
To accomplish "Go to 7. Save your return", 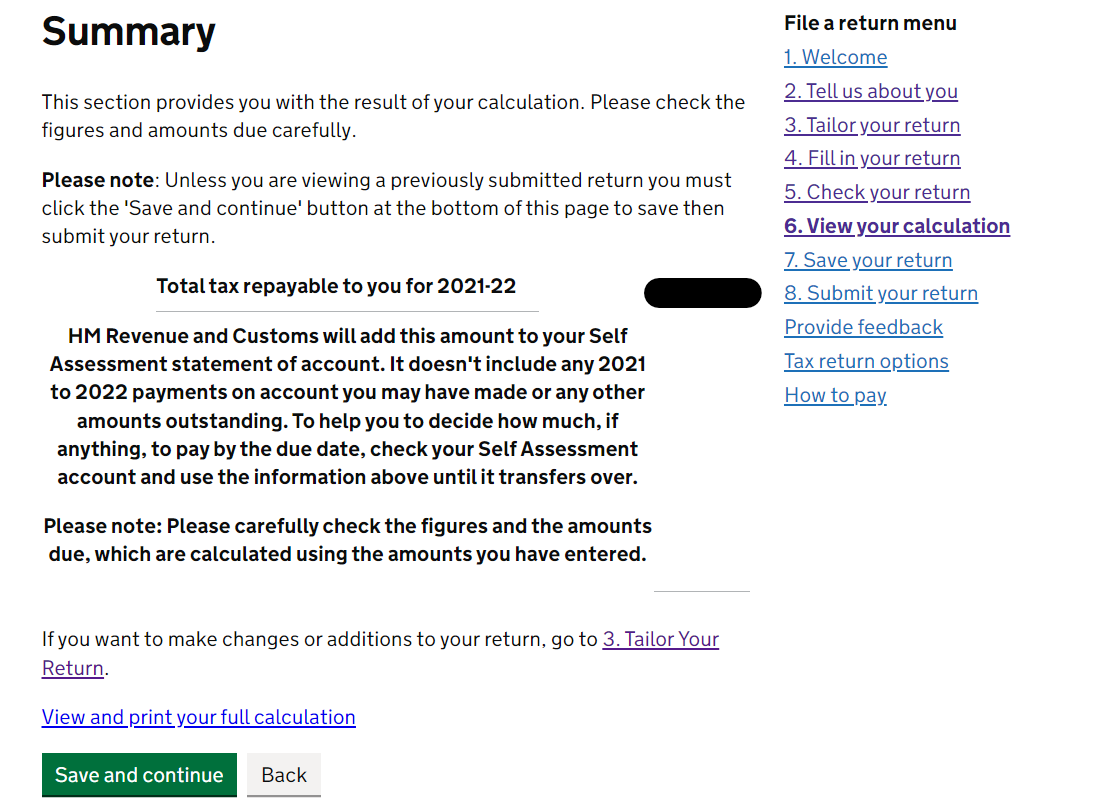I will click(868, 261).
